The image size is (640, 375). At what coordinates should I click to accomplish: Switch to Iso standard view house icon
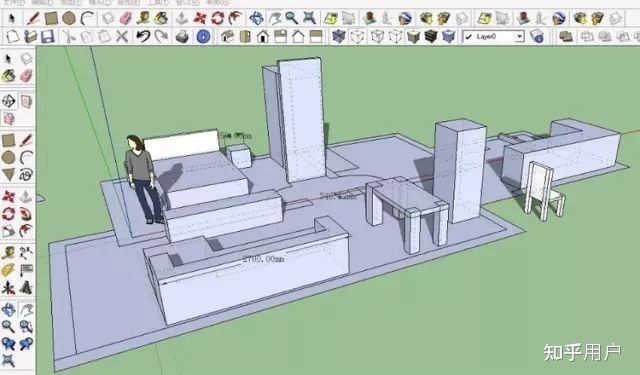point(227,37)
